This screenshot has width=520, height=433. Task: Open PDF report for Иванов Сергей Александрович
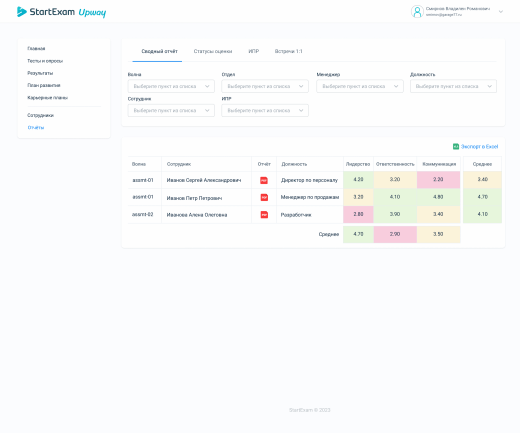click(264, 180)
